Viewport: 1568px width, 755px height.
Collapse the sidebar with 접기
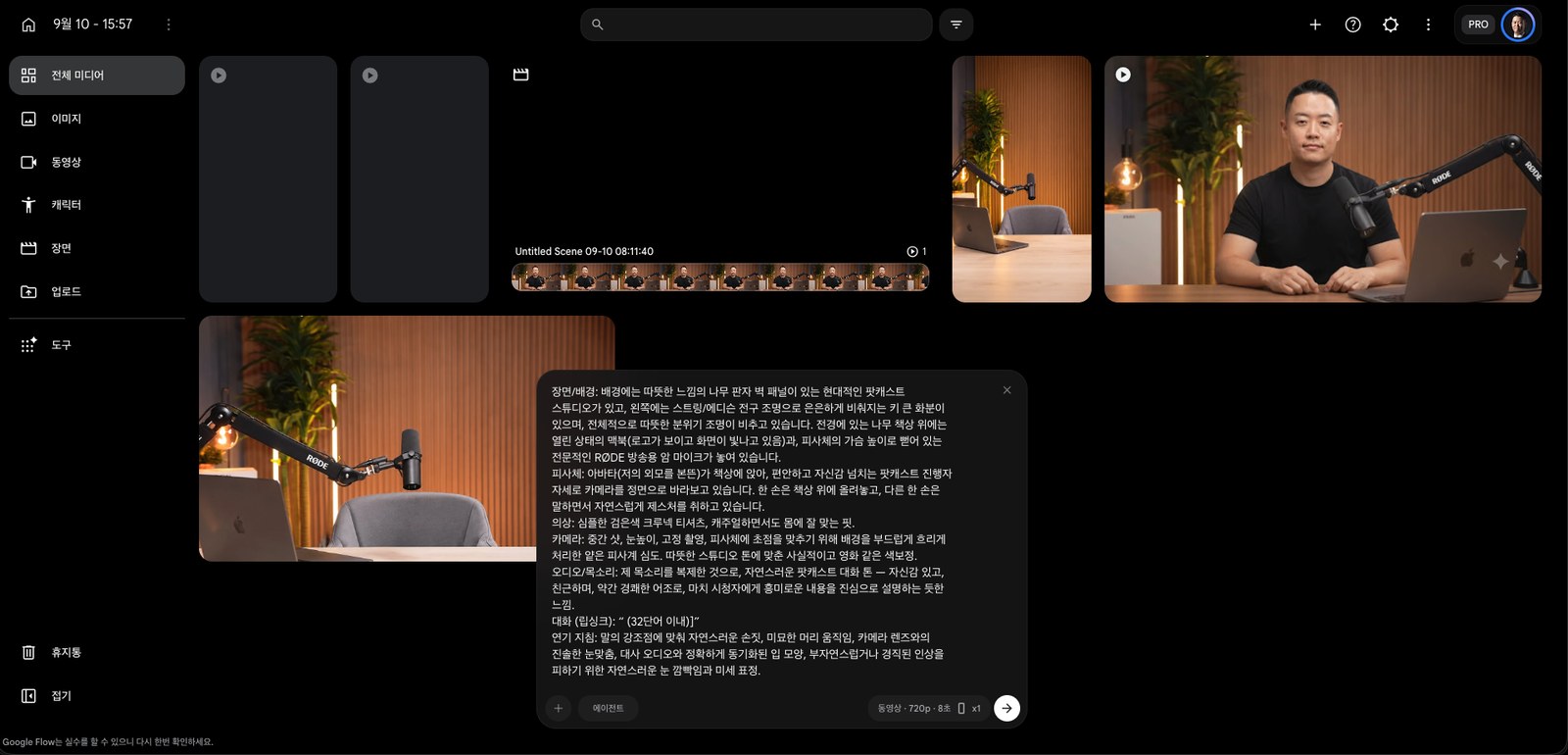click(97, 695)
